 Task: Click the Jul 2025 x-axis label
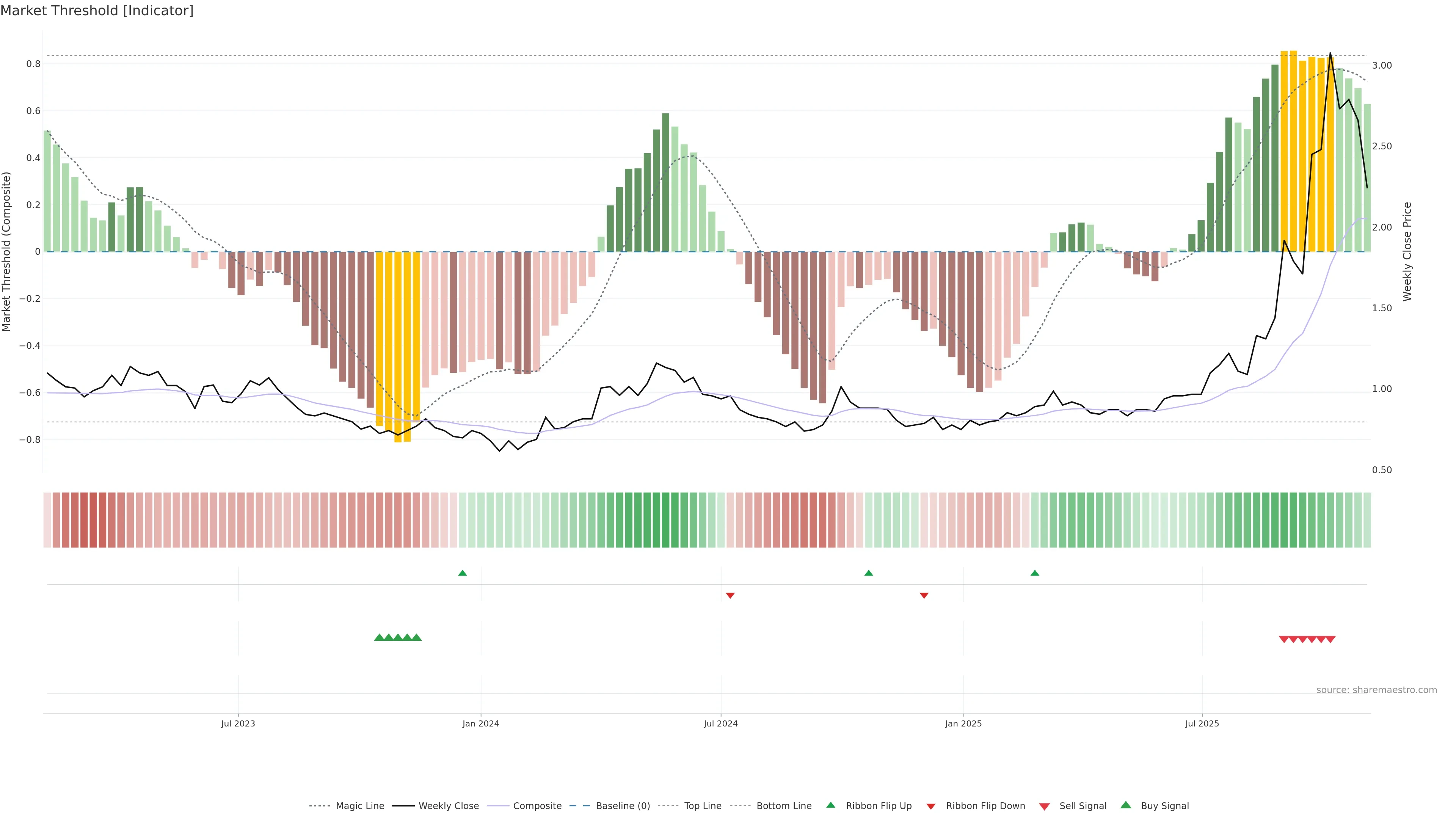coord(1202,723)
